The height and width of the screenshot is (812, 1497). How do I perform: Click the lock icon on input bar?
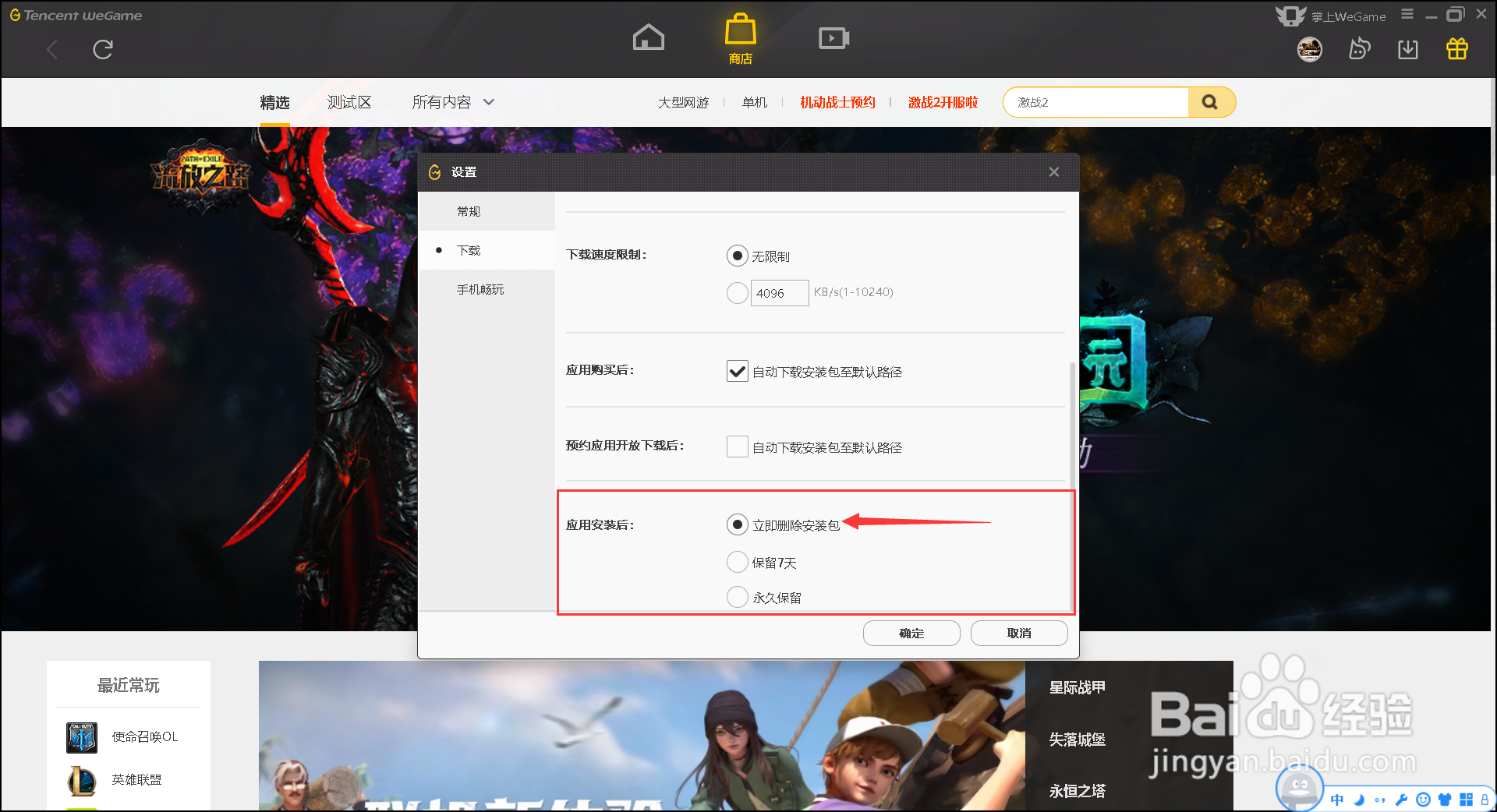click(x=1485, y=800)
